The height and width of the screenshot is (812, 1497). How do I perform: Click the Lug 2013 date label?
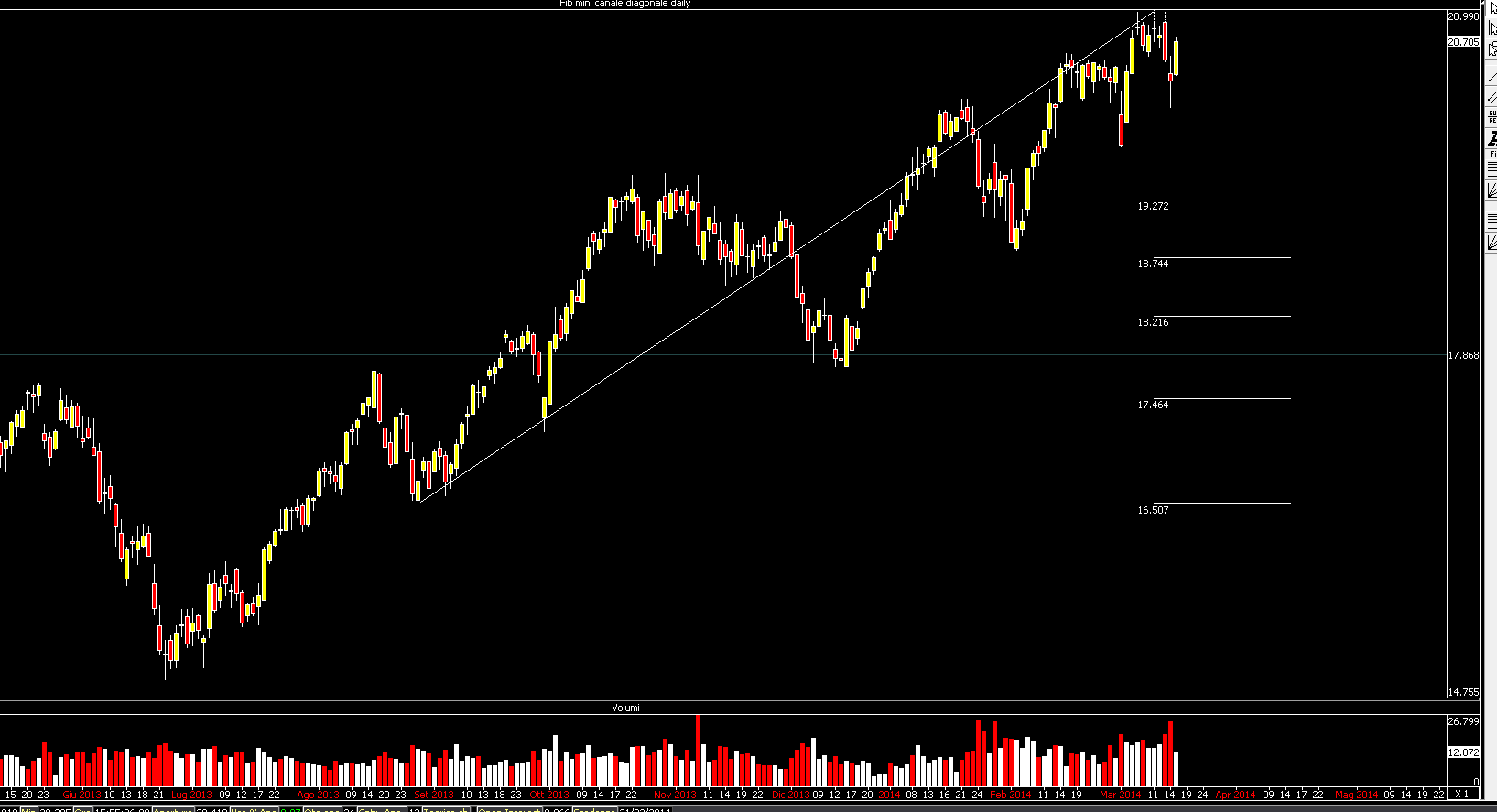point(191,795)
